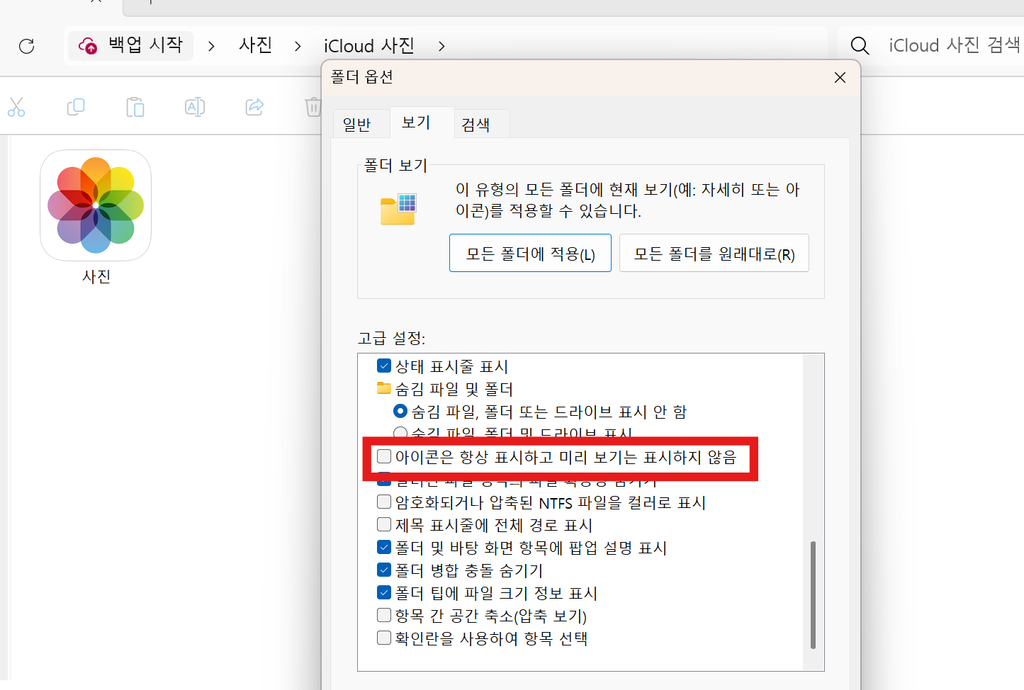Switch to the 일반 tab

point(357,124)
